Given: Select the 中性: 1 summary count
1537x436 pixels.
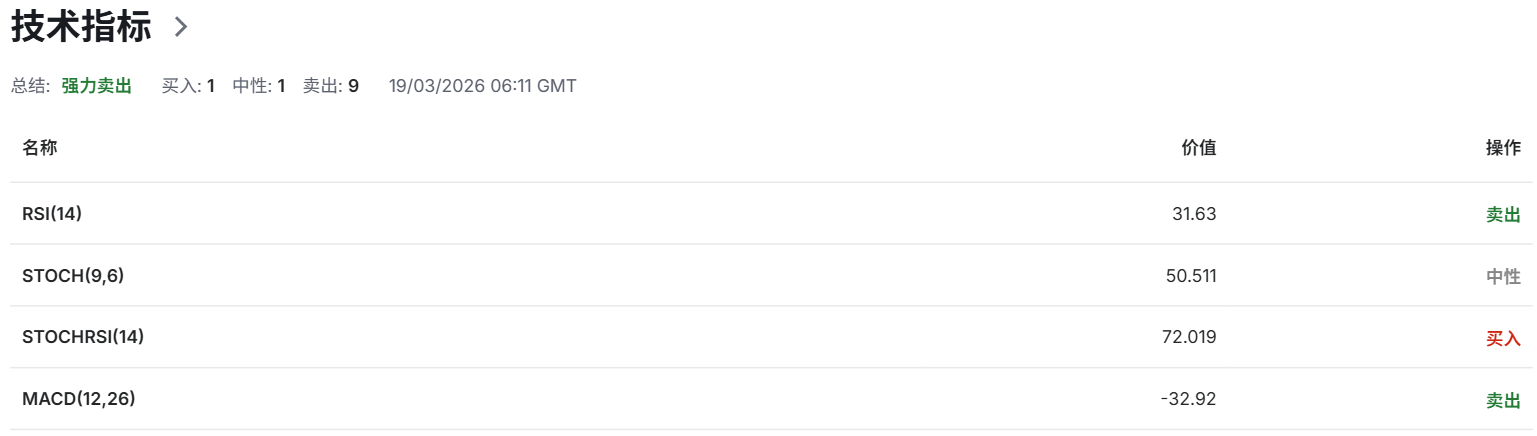Looking at the screenshot, I should pos(258,86).
